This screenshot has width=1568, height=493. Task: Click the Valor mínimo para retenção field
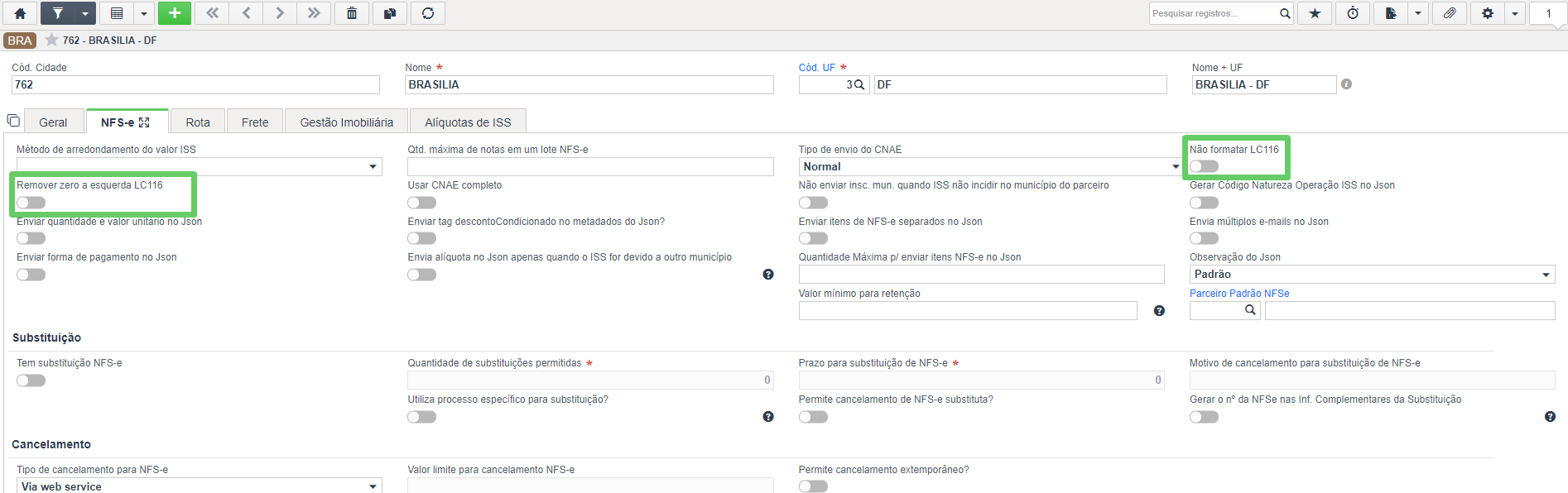click(968, 311)
